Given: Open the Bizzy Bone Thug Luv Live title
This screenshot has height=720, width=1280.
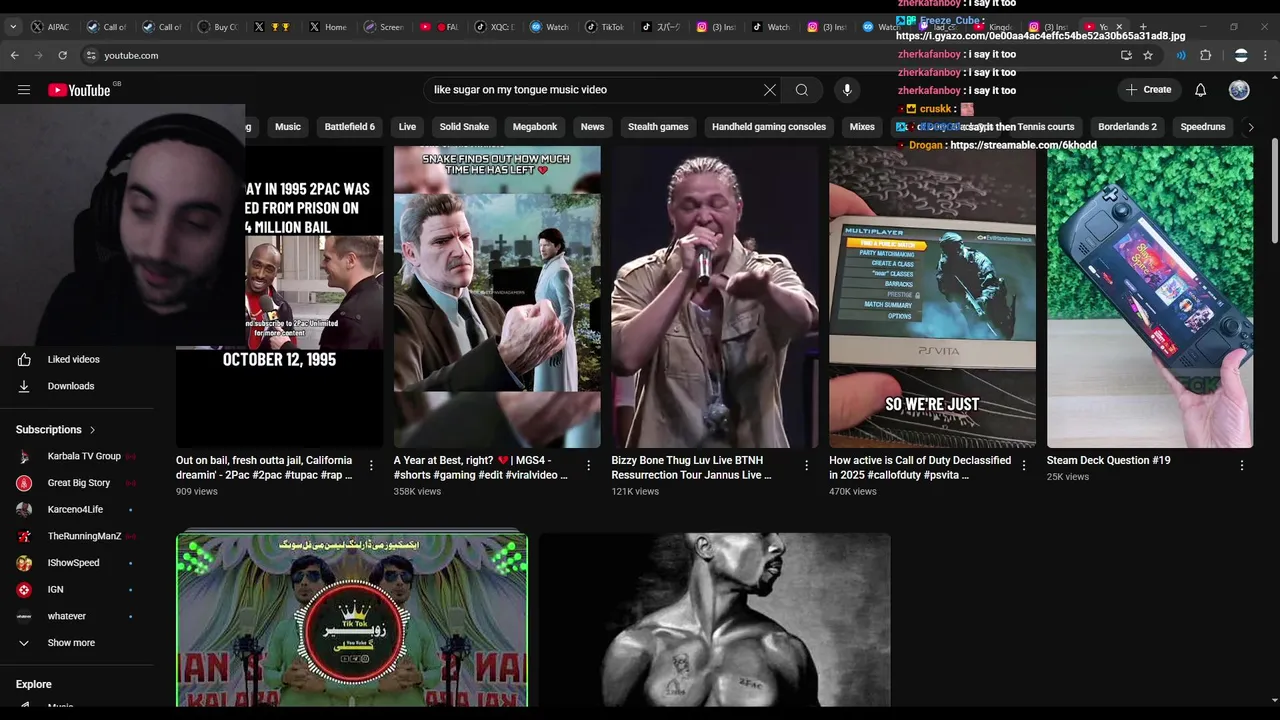Looking at the screenshot, I should pos(692,468).
